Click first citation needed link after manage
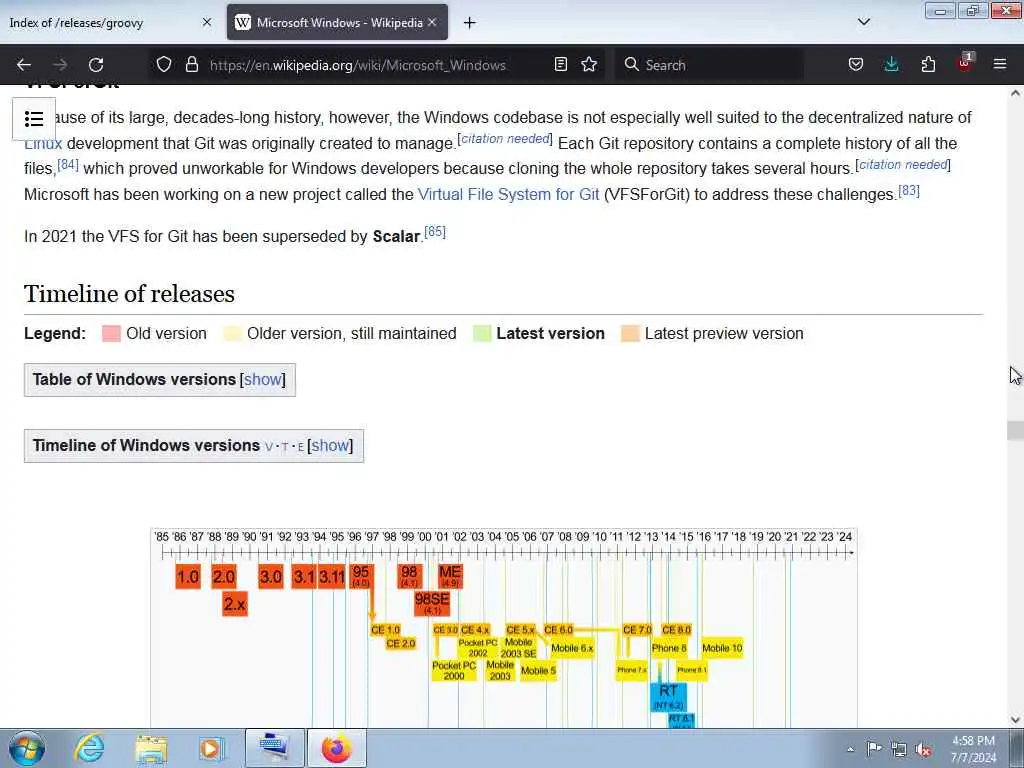 pos(505,138)
